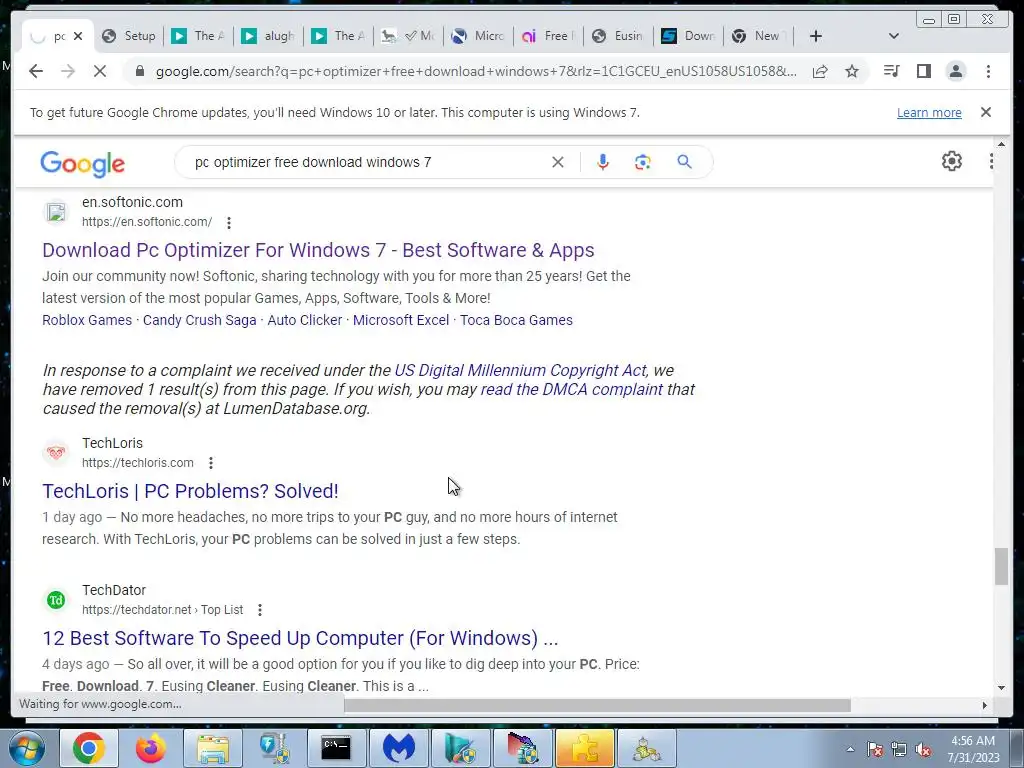The height and width of the screenshot is (768, 1024).
Task: Launch Firefox from the taskbar
Action: [x=150, y=748]
